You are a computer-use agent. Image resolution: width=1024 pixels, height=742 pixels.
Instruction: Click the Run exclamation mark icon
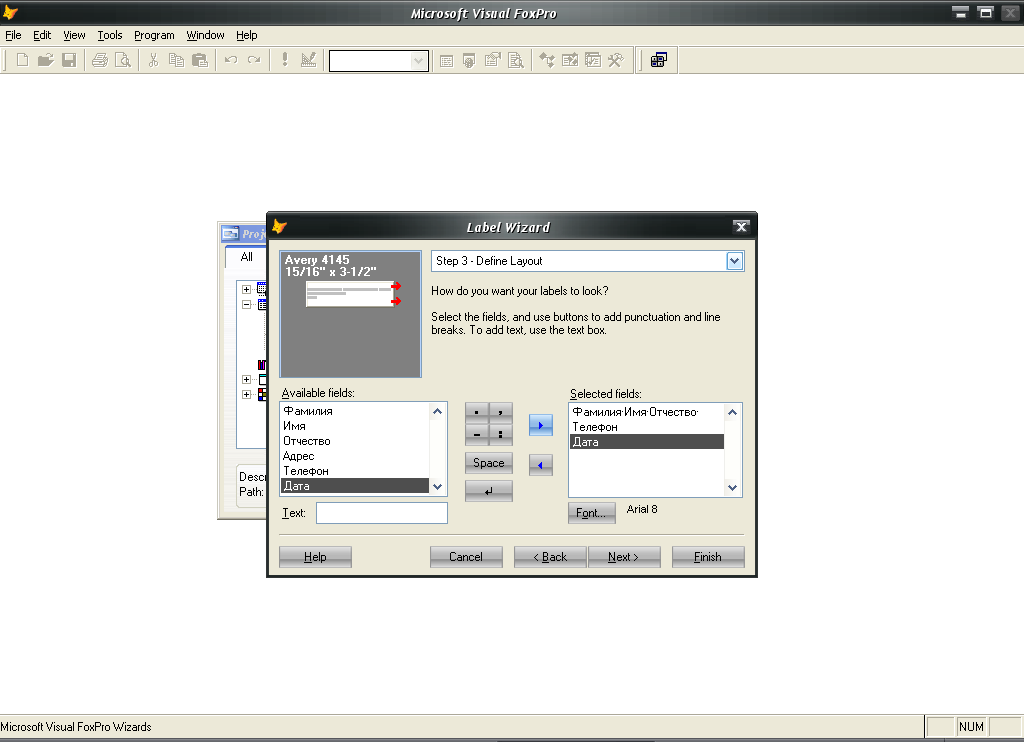click(x=285, y=61)
